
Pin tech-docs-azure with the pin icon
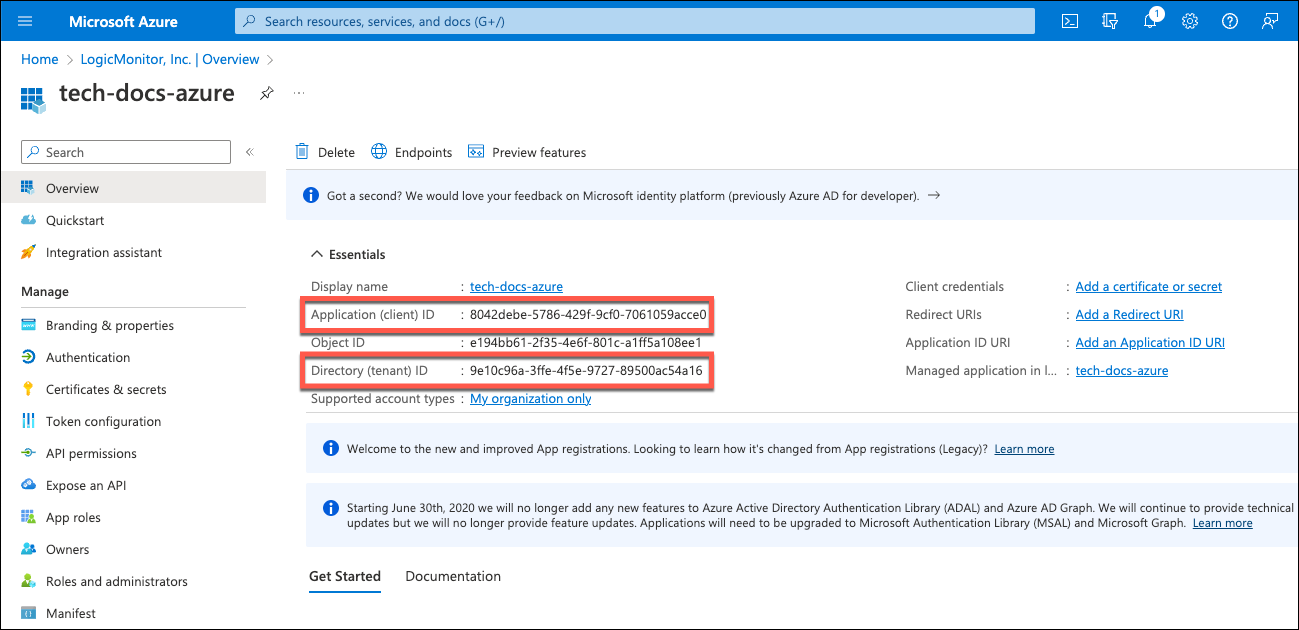tap(266, 93)
